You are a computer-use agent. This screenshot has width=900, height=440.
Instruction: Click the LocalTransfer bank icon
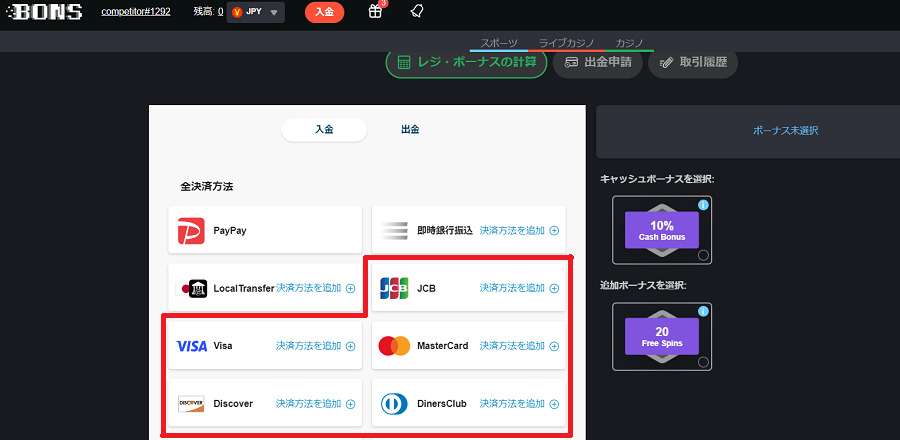click(x=195, y=289)
